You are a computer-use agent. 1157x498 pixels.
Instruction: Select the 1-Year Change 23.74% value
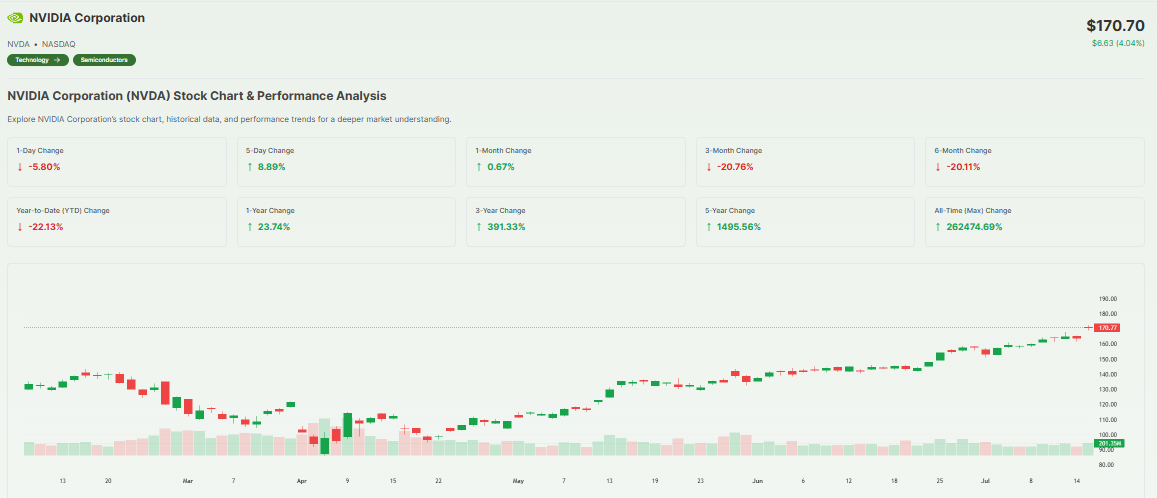tap(274, 226)
